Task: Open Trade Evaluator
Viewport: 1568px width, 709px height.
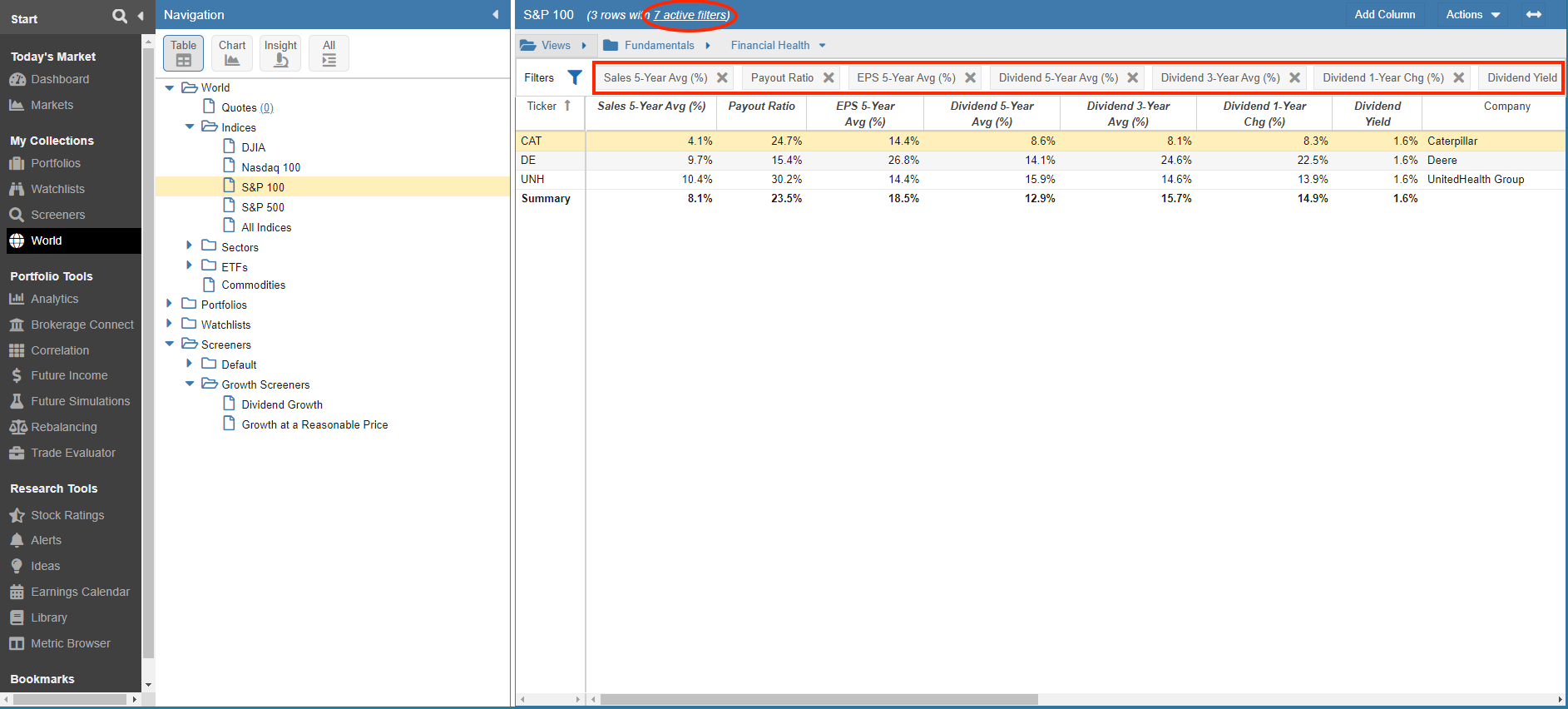Action: (x=73, y=453)
